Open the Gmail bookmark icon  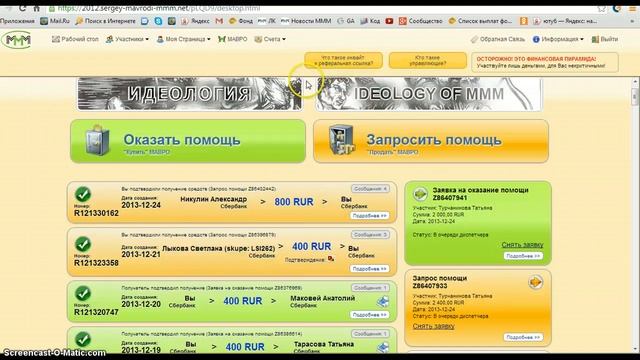pos(219,21)
